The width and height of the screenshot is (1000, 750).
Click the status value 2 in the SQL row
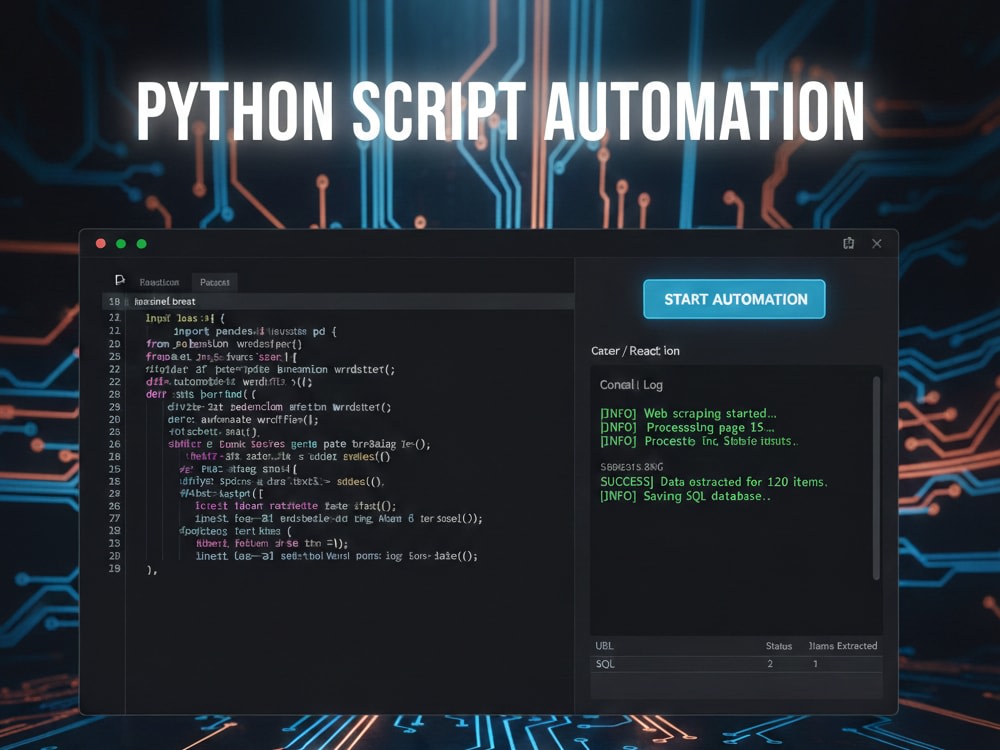tap(770, 664)
